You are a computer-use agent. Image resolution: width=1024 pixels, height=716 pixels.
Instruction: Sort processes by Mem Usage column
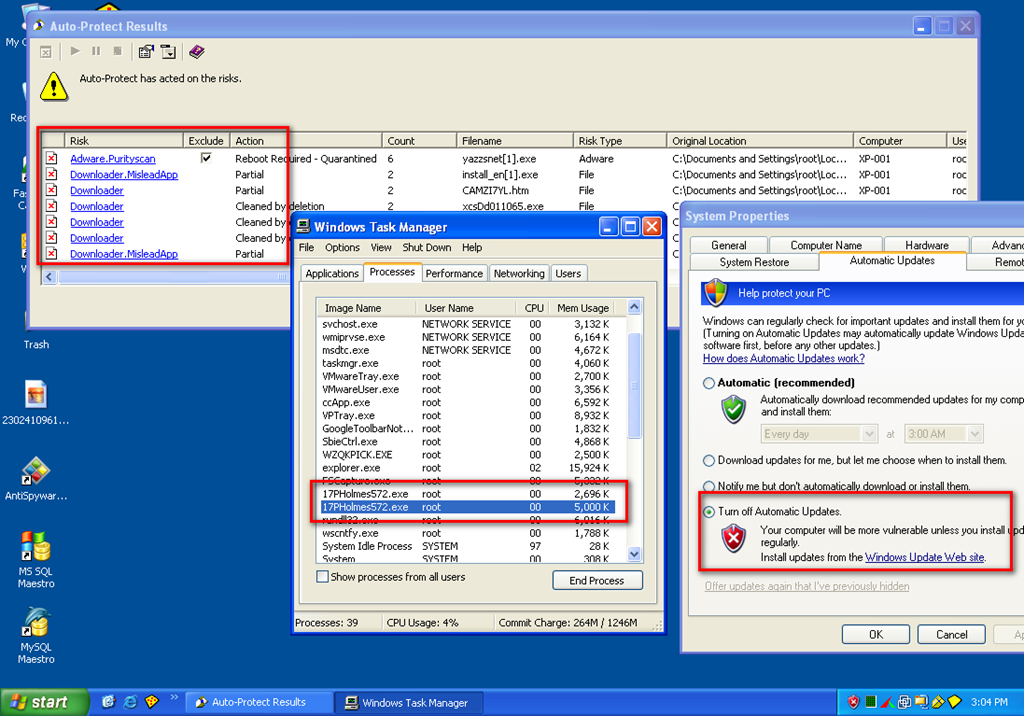[x=583, y=308]
